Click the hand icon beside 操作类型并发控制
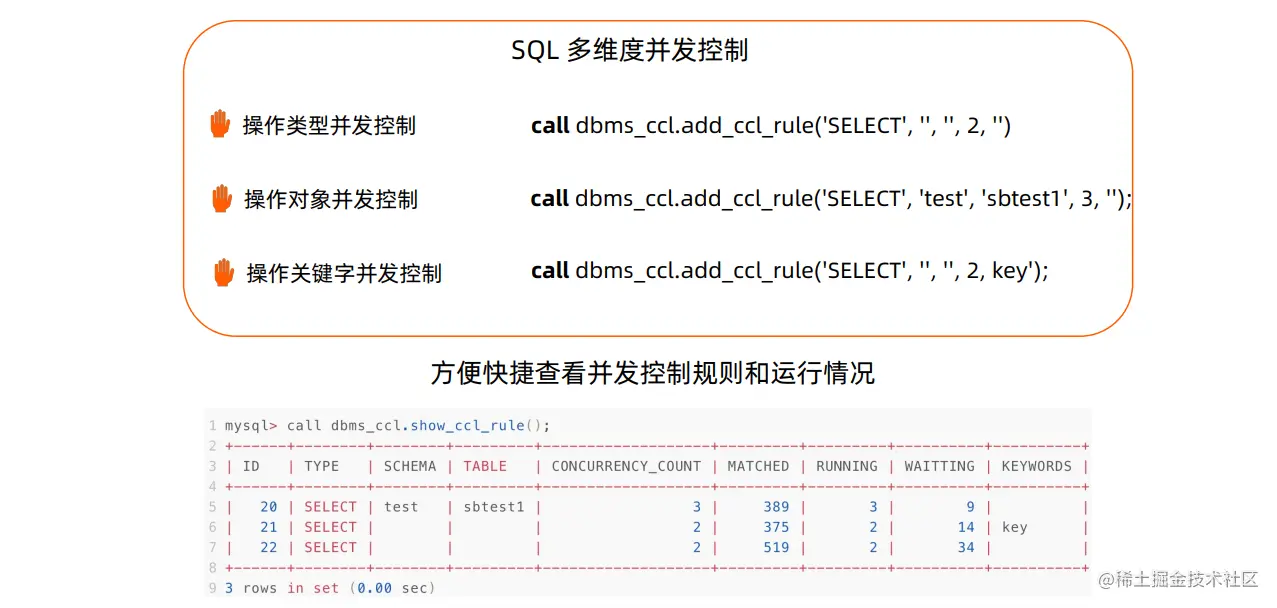 (220, 124)
